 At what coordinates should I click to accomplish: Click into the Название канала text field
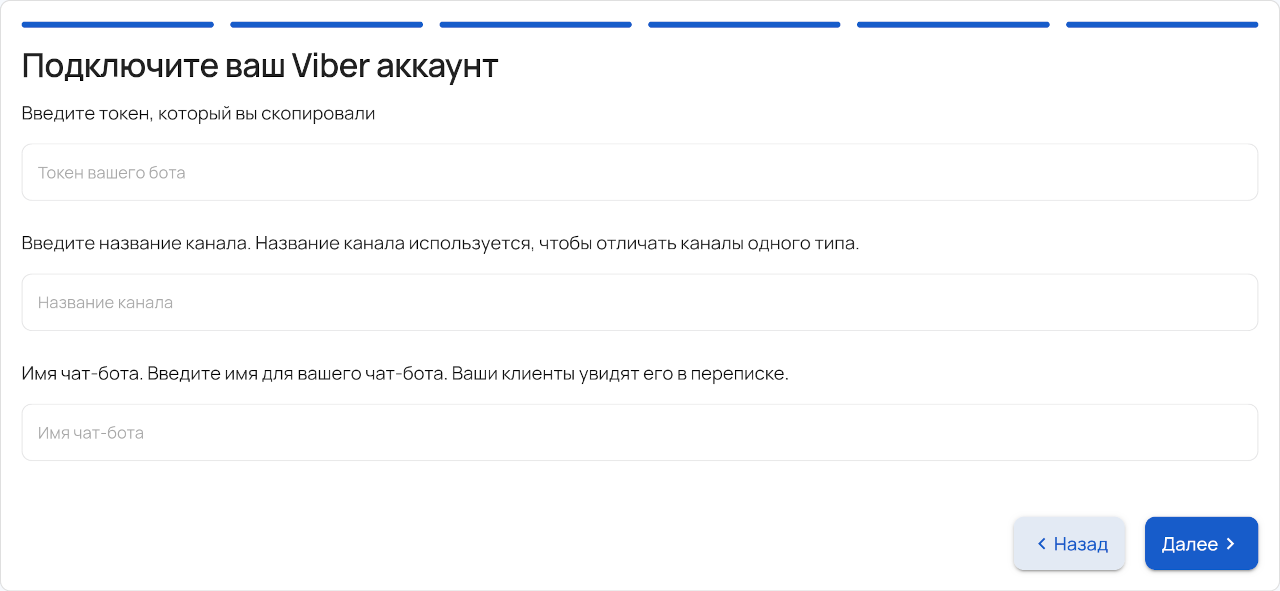click(639, 302)
